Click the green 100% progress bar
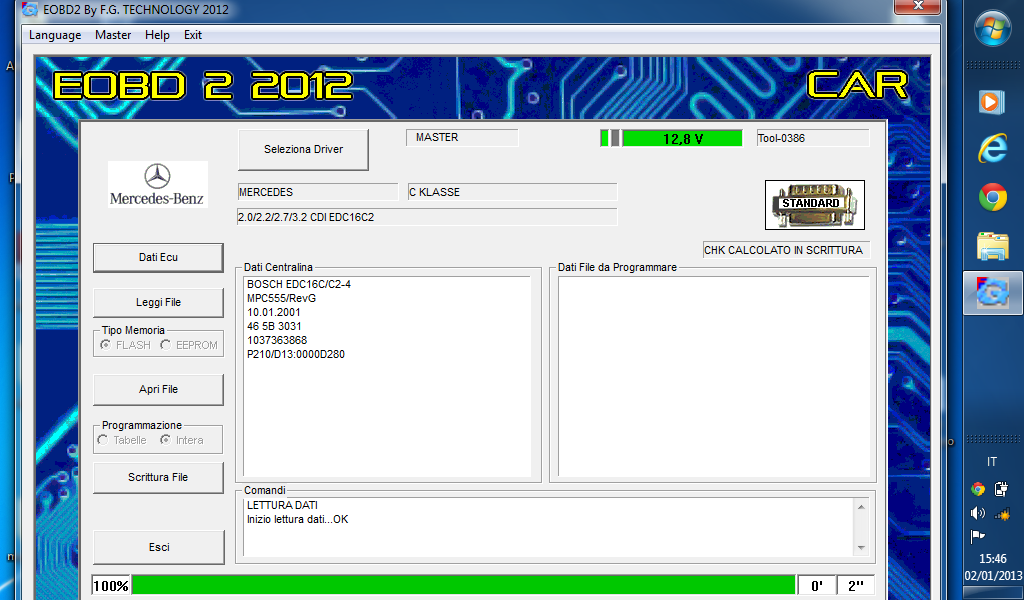1024x600 pixels. [x=464, y=585]
